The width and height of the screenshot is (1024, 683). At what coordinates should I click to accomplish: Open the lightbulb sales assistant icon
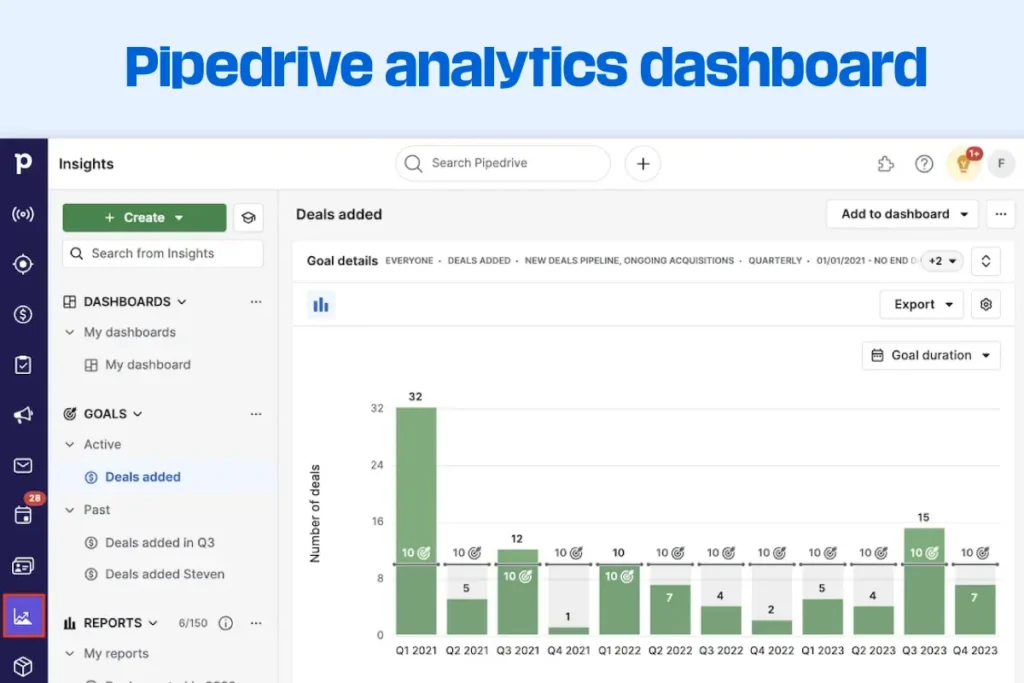[x=963, y=164]
